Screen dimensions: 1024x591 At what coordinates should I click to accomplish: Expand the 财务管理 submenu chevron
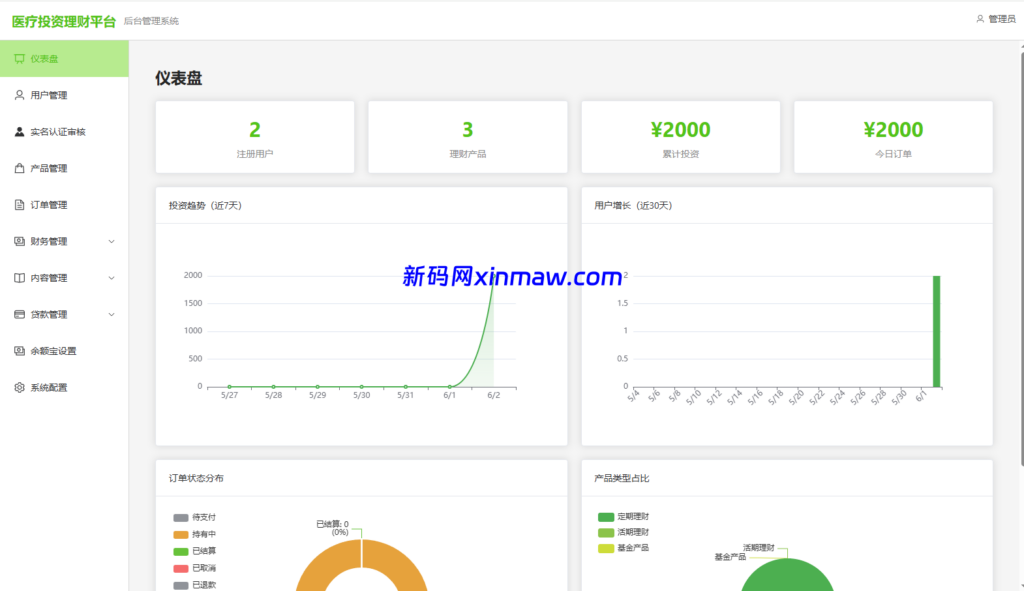[112, 242]
